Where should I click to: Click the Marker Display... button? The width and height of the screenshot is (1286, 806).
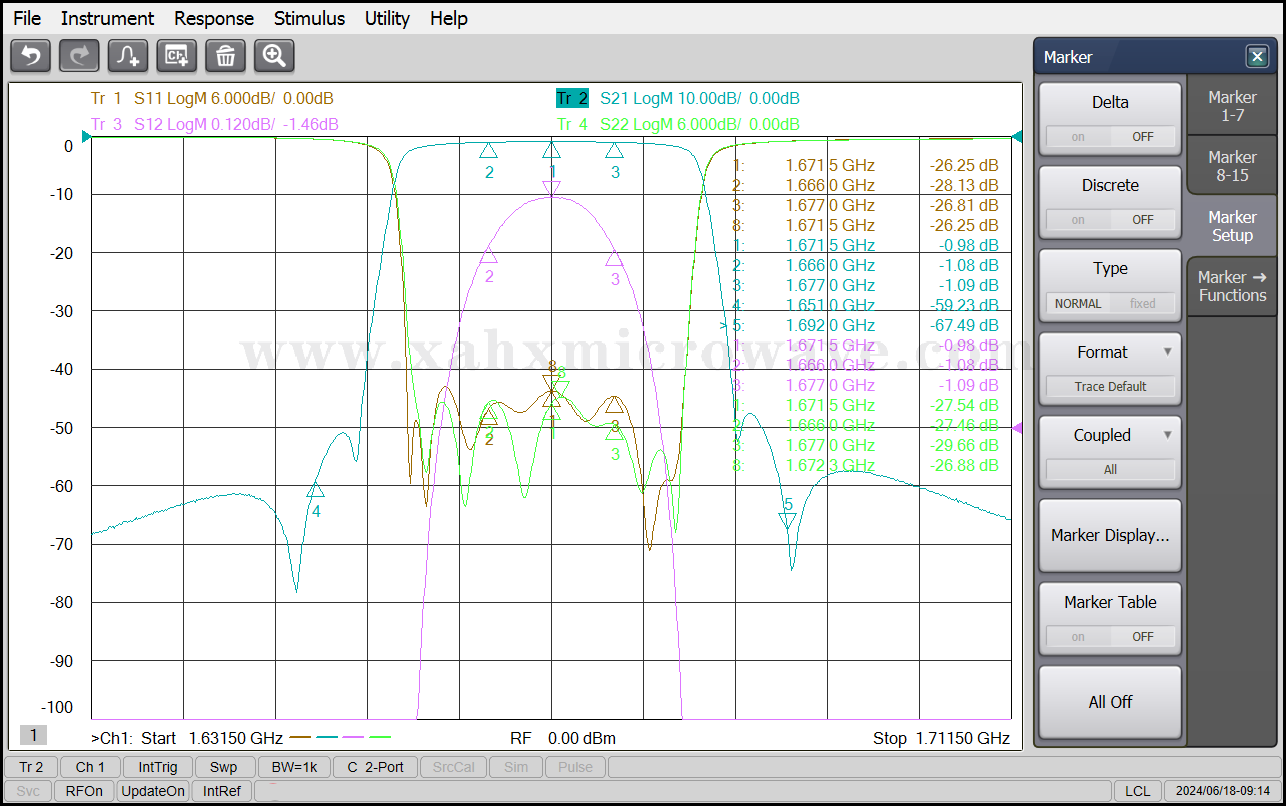pyautogui.click(x=1110, y=535)
